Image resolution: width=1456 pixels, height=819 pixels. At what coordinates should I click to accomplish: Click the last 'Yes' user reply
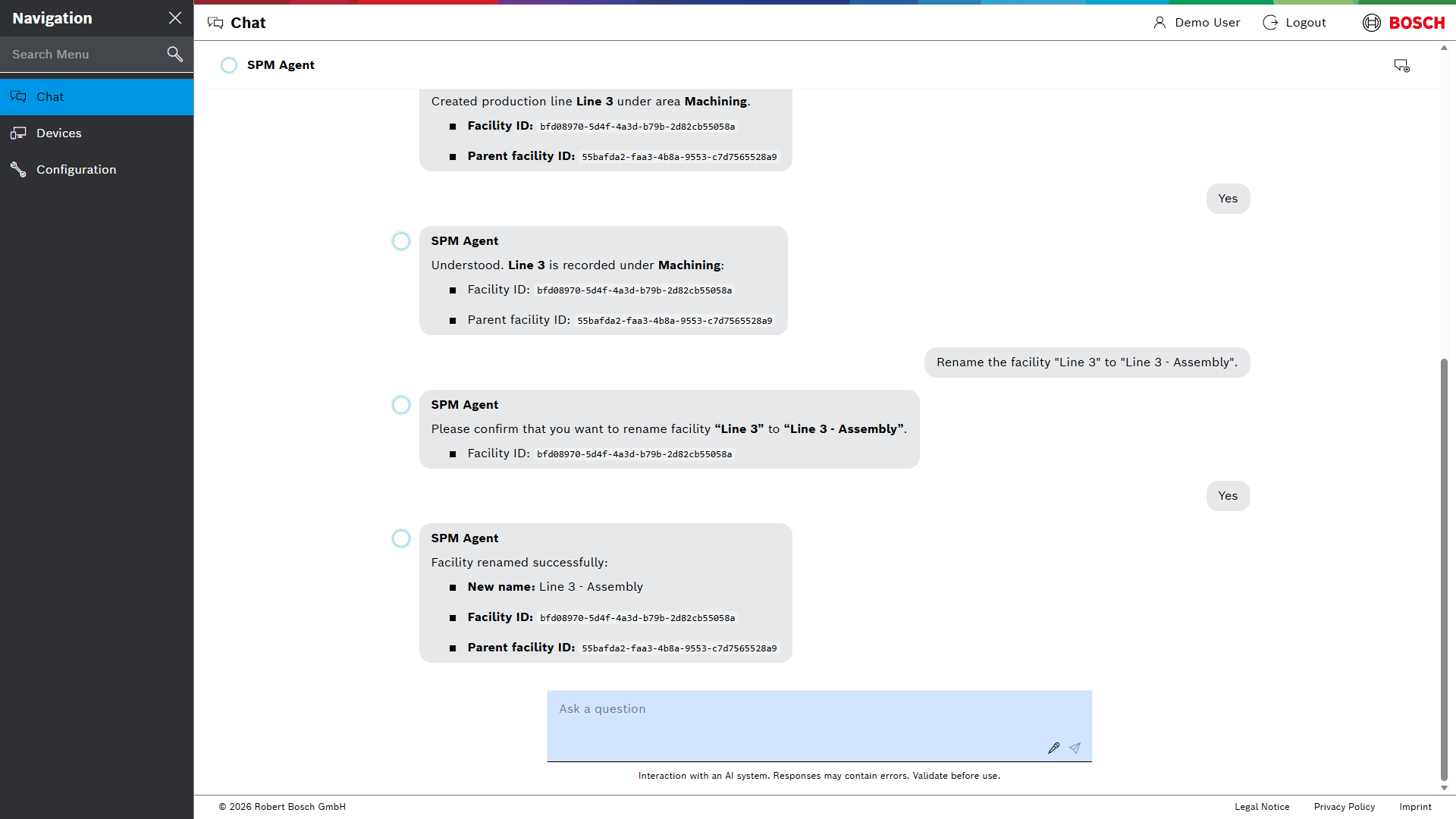1228,496
